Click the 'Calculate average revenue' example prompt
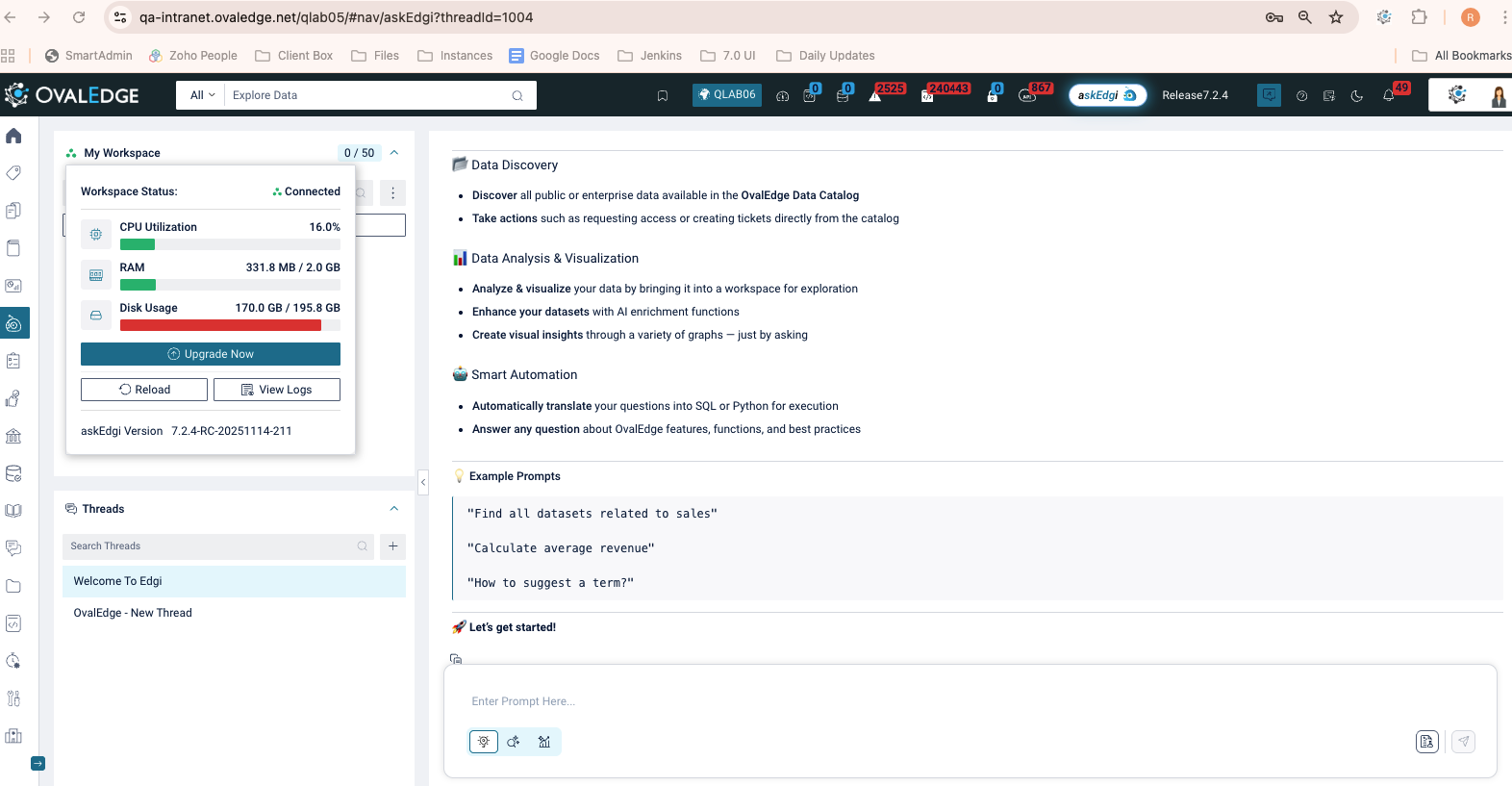 coord(561,548)
